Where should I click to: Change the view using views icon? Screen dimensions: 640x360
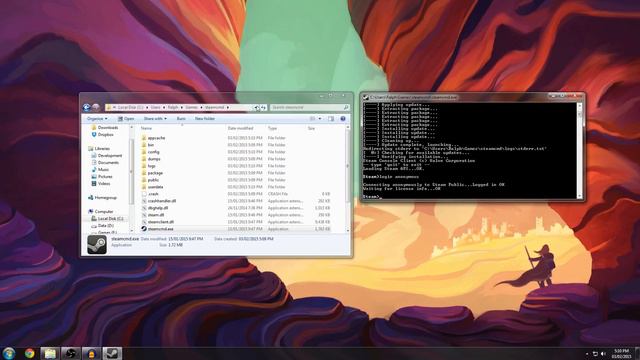pos(312,119)
